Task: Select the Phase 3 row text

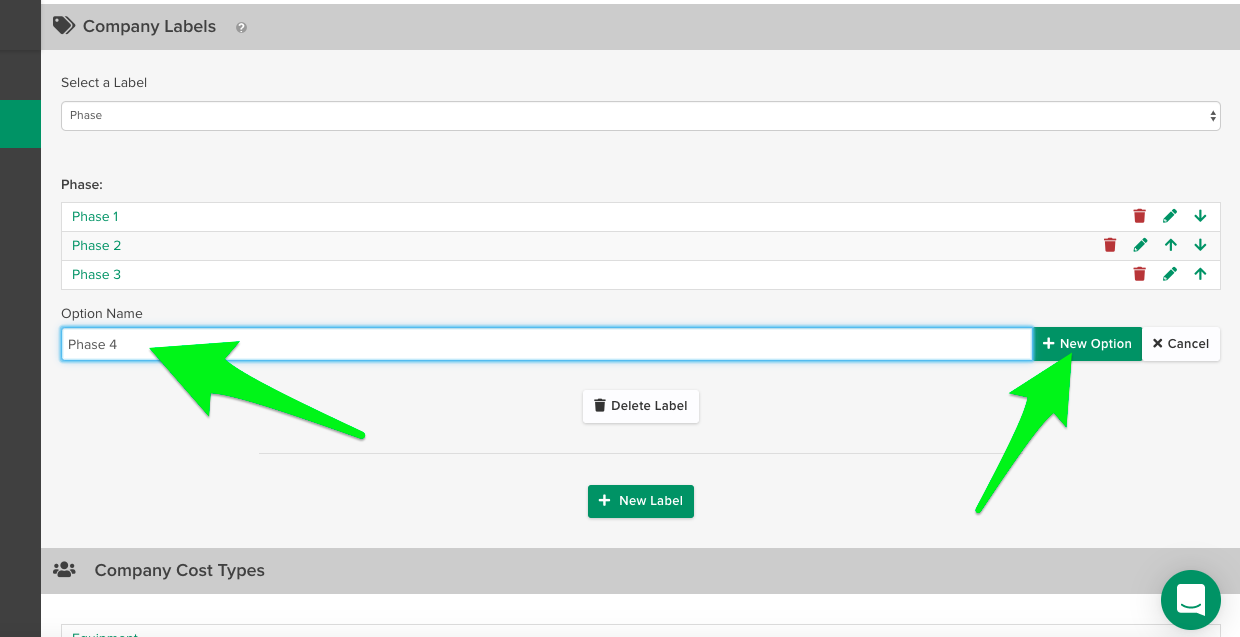Action: (97, 274)
